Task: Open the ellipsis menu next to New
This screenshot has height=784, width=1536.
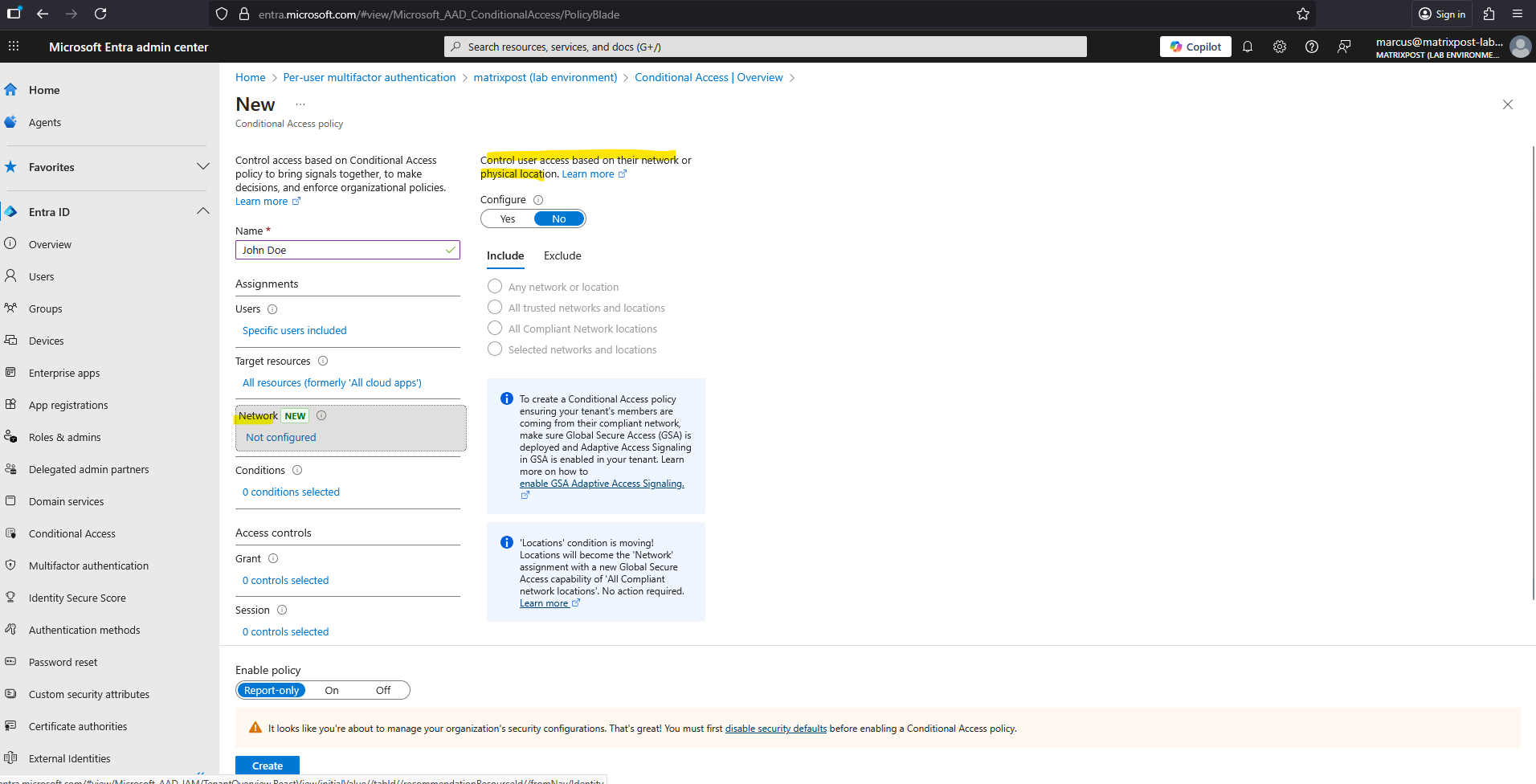Action: click(x=300, y=104)
